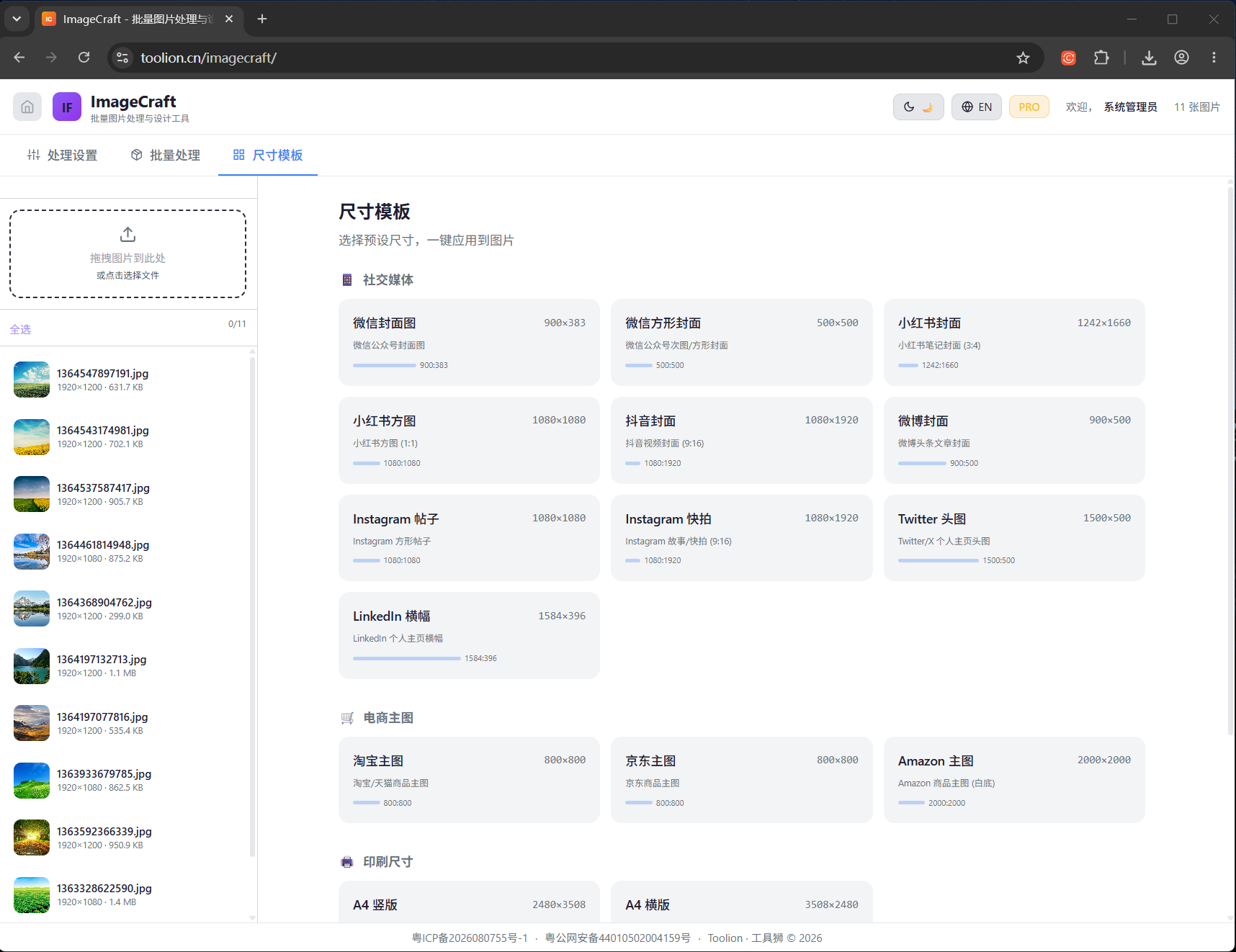
Task: Select thumbnail of 1363933679785.jpg
Action: coord(32,781)
